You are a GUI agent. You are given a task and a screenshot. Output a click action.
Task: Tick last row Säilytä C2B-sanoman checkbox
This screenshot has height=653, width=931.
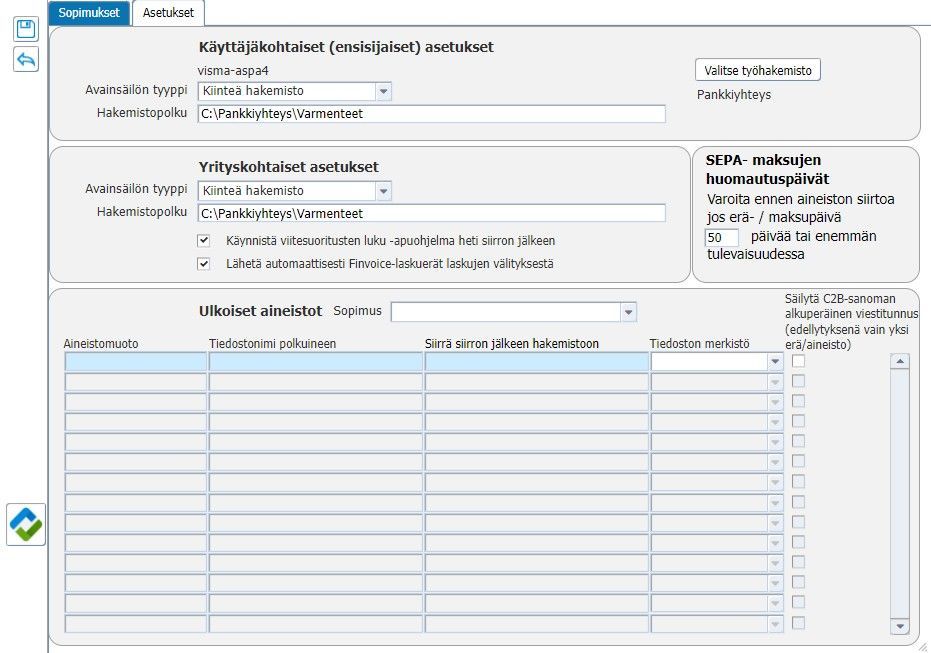(x=799, y=623)
